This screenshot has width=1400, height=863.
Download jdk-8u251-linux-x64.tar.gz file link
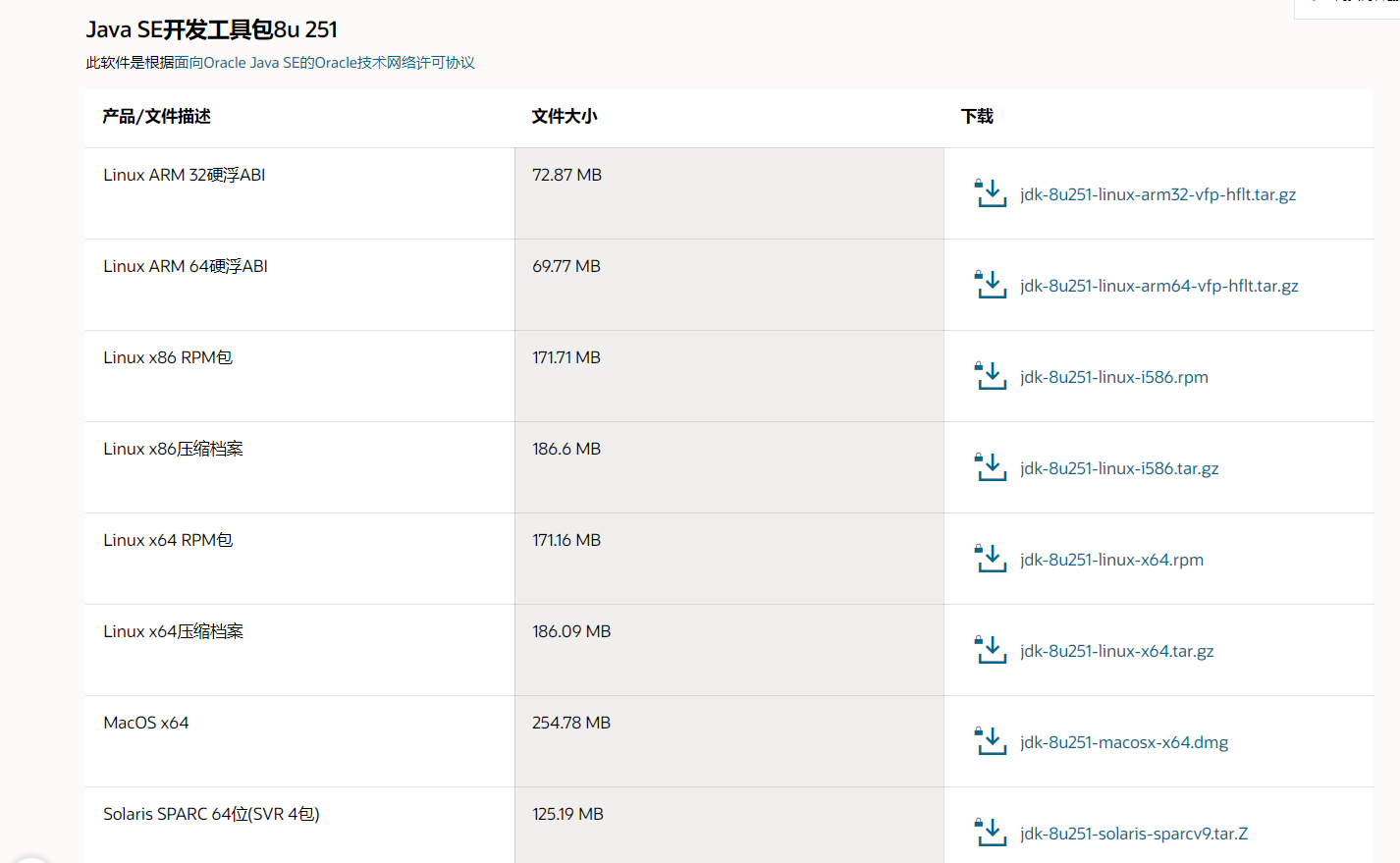pyautogui.click(x=1117, y=651)
